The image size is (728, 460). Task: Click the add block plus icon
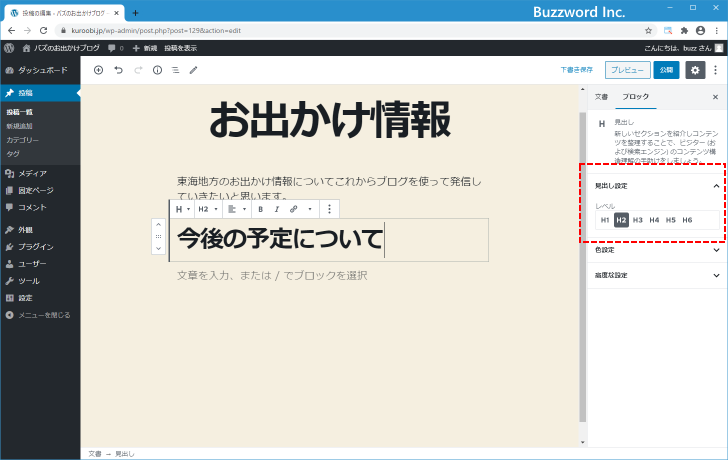[x=98, y=70]
